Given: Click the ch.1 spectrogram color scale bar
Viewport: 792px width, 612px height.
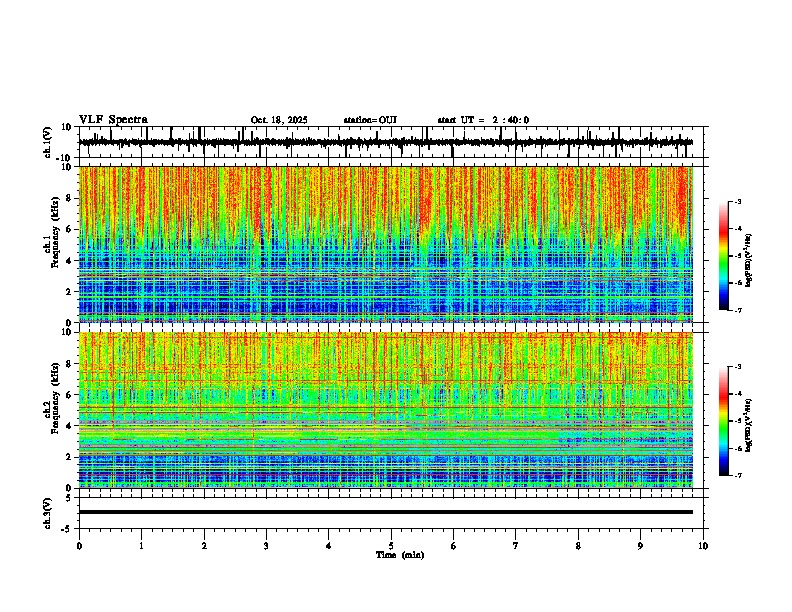Looking at the screenshot, I should click(x=723, y=256).
